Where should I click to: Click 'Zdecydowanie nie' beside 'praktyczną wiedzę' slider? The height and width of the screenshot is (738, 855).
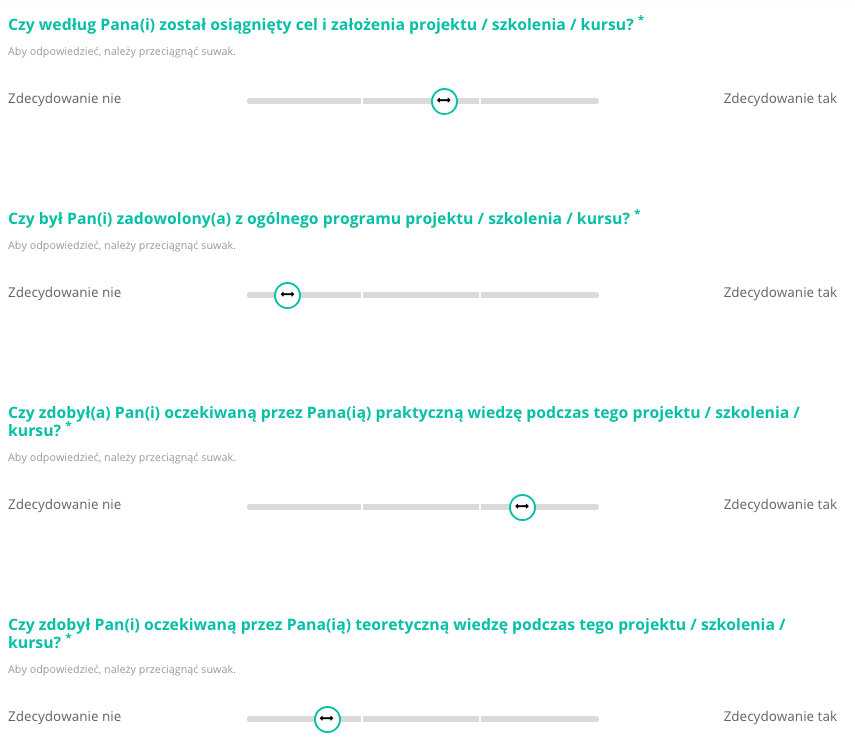coord(64,505)
